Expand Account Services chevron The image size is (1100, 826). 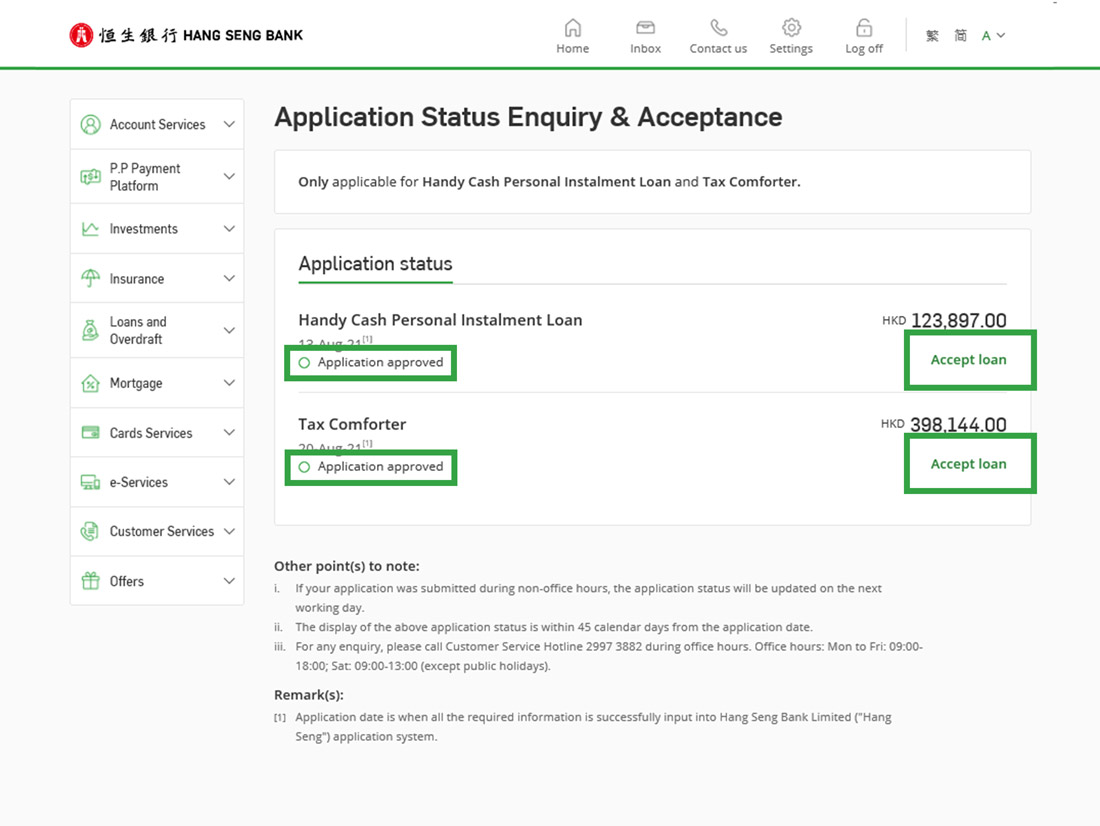coord(229,124)
